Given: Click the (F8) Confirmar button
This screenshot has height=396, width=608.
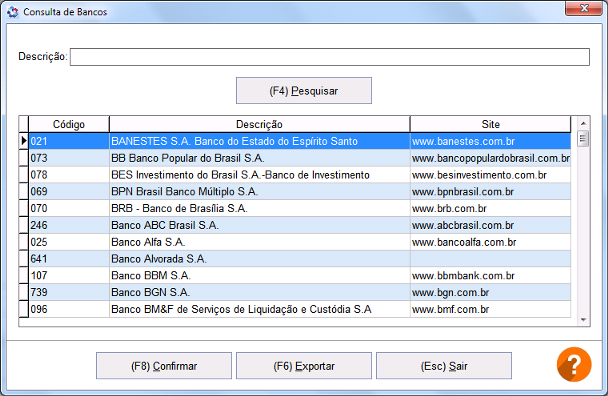Looking at the screenshot, I should point(164,366).
